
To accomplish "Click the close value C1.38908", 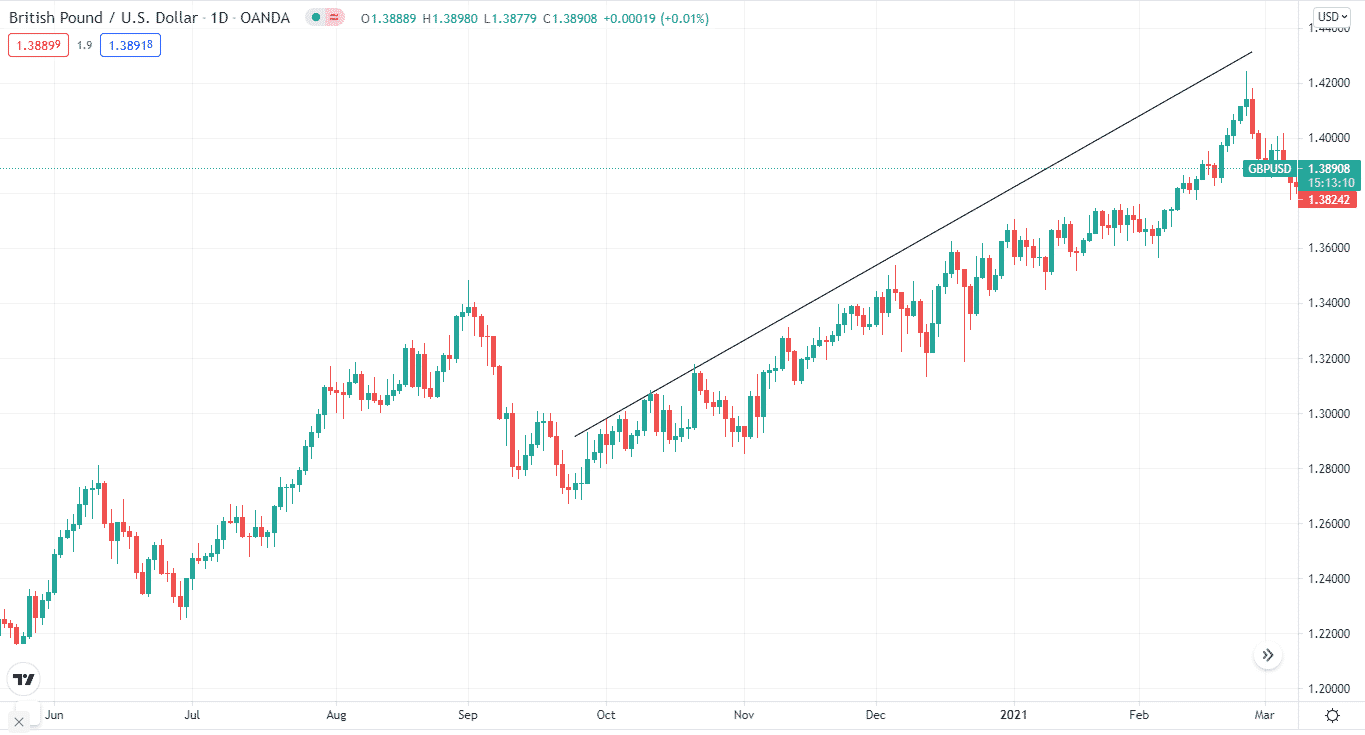I will tap(570, 18).
